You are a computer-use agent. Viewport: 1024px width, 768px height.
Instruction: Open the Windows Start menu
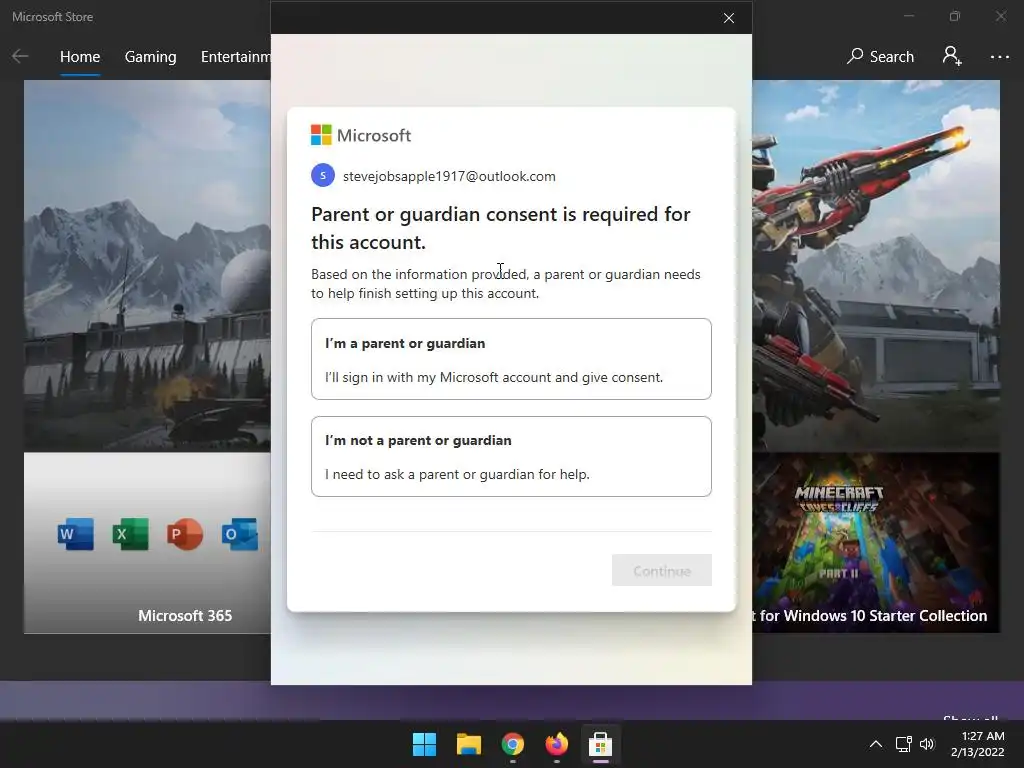[424, 744]
